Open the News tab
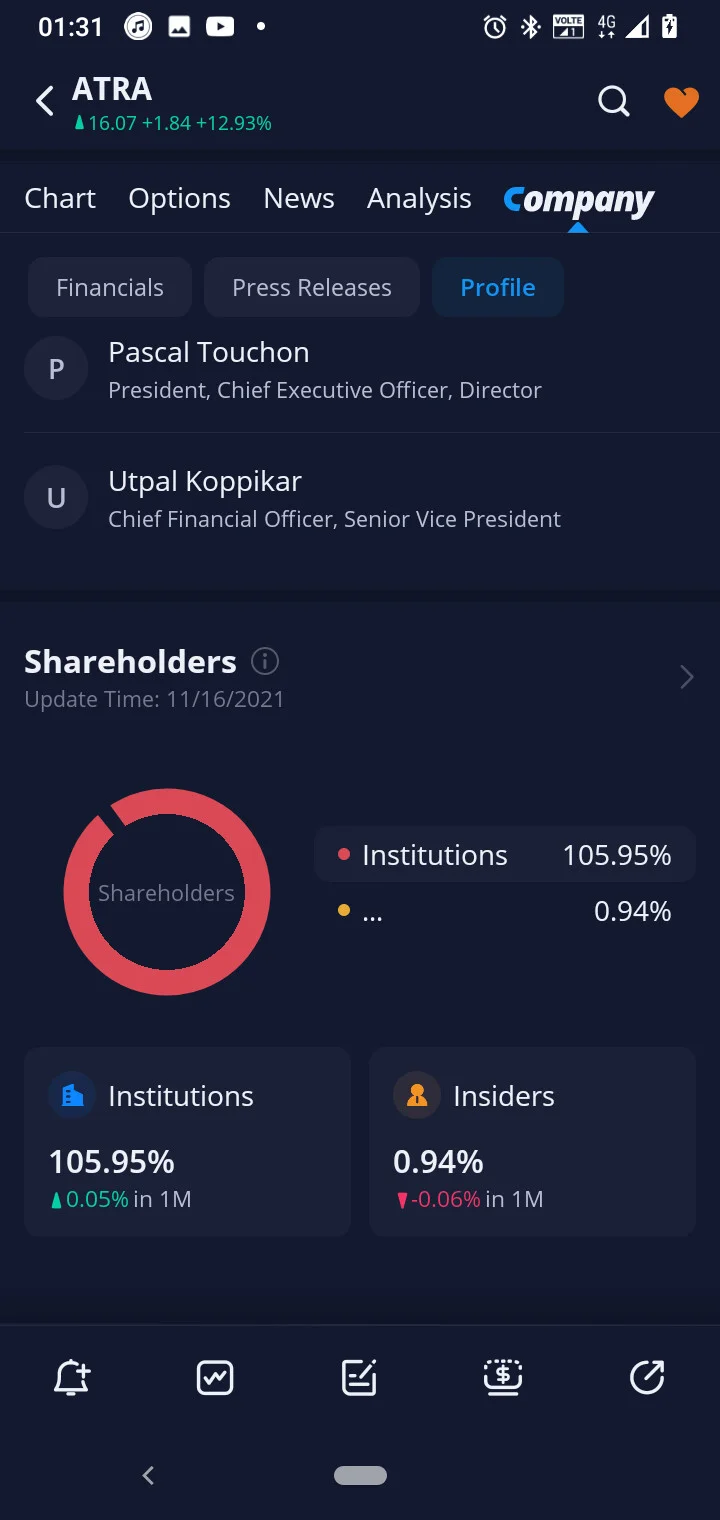Image resolution: width=720 pixels, height=1520 pixels. point(299,198)
